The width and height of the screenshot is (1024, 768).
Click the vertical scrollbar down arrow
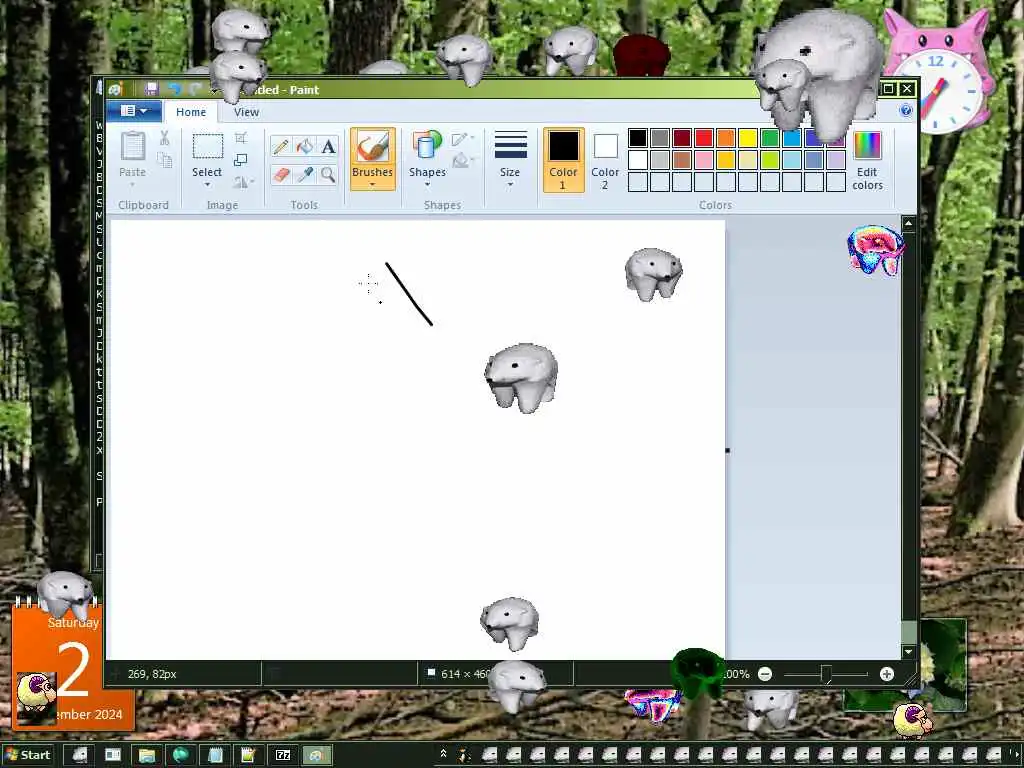(908, 651)
